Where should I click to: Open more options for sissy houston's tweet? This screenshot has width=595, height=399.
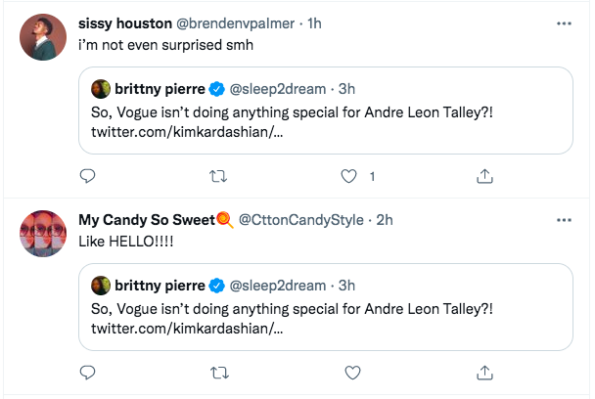(x=564, y=24)
